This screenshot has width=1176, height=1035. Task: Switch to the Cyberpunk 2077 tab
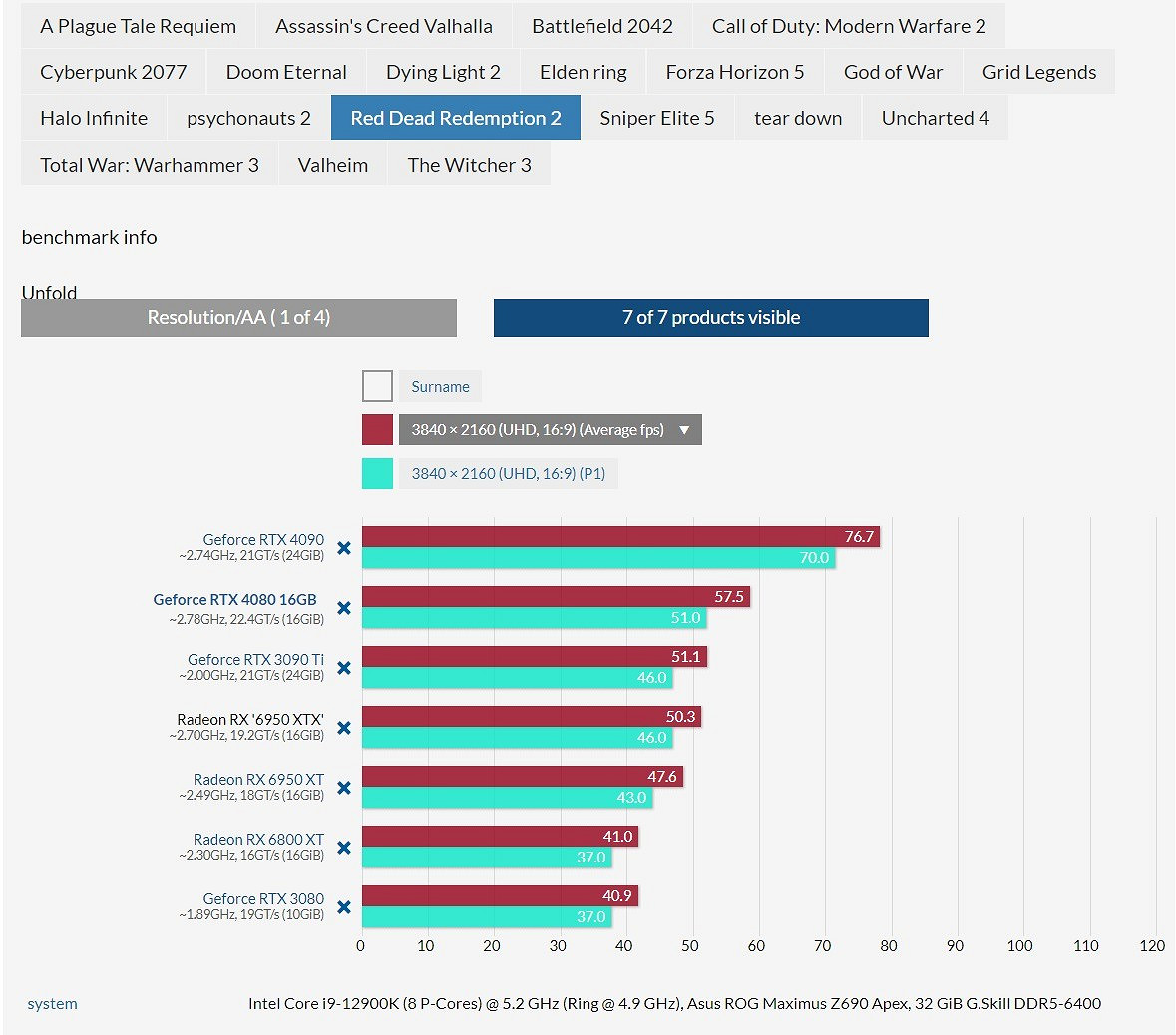pyautogui.click(x=113, y=72)
